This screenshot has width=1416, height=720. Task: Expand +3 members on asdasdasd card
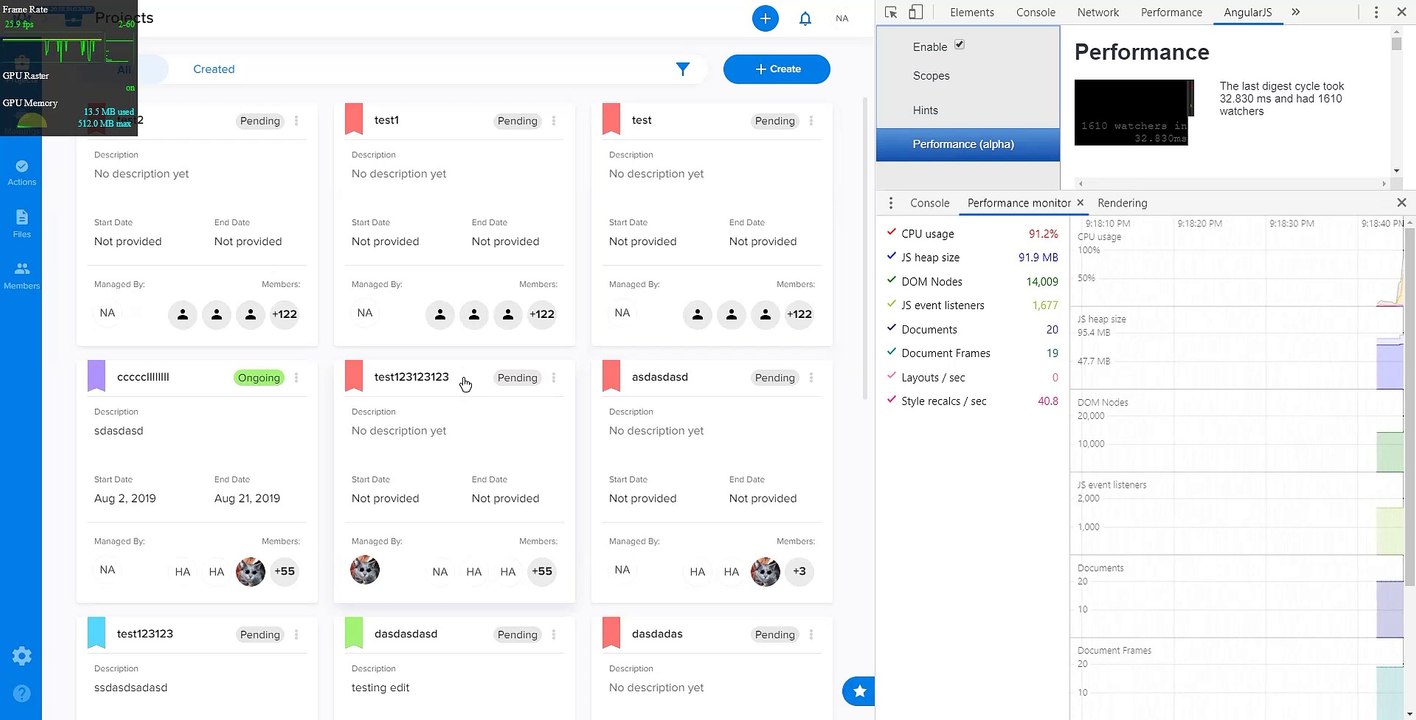click(x=799, y=572)
